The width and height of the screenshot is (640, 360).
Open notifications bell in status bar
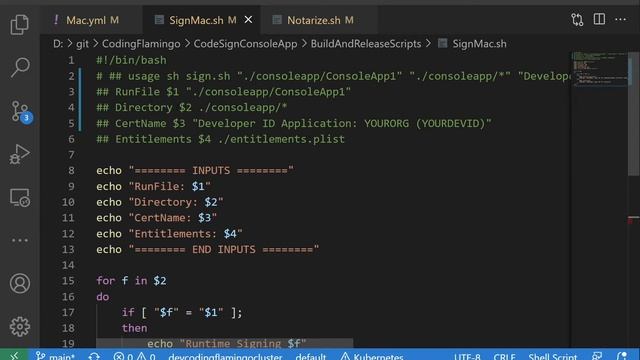(x=622, y=356)
